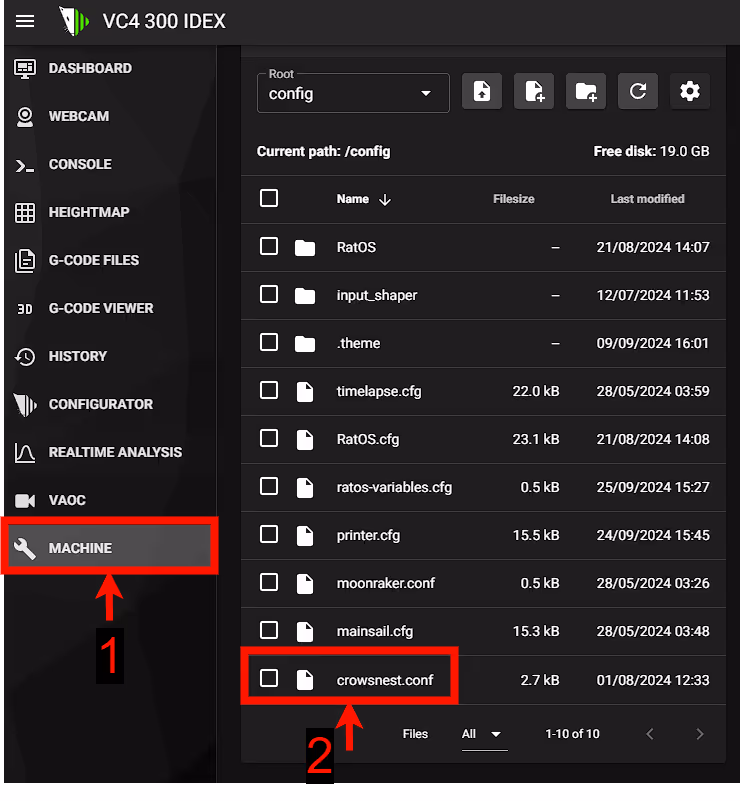Click the Configurator rat icon

point(25,405)
